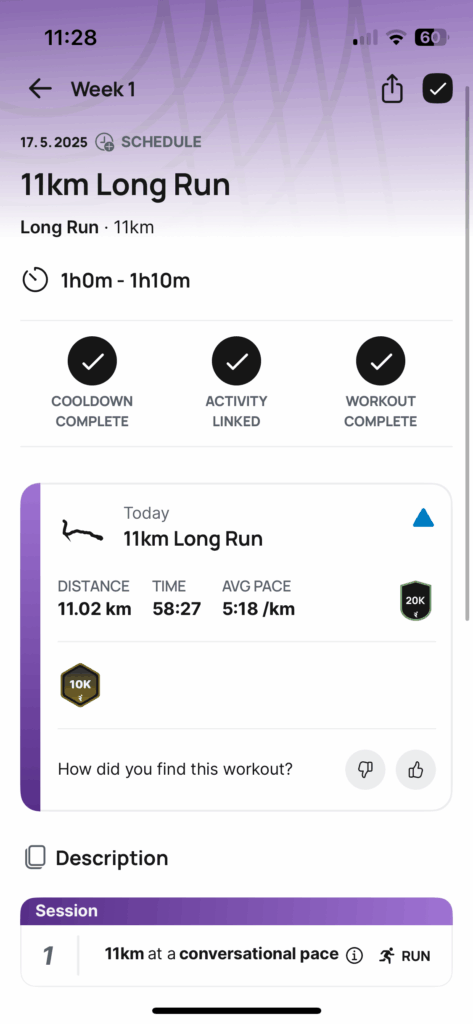Open the route map thumbnail
Image resolution: width=473 pixels, height=1024 pixels.
pyautogui.click(x=83, y=532)
